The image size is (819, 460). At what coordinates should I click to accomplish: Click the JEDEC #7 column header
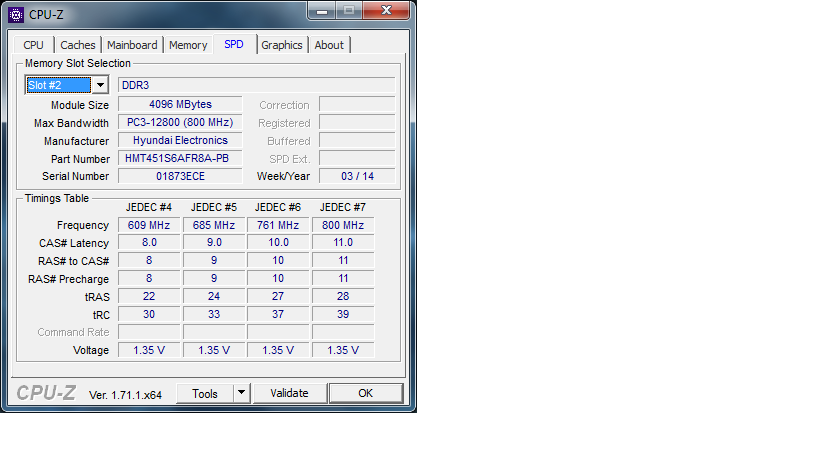pos(343,207)
